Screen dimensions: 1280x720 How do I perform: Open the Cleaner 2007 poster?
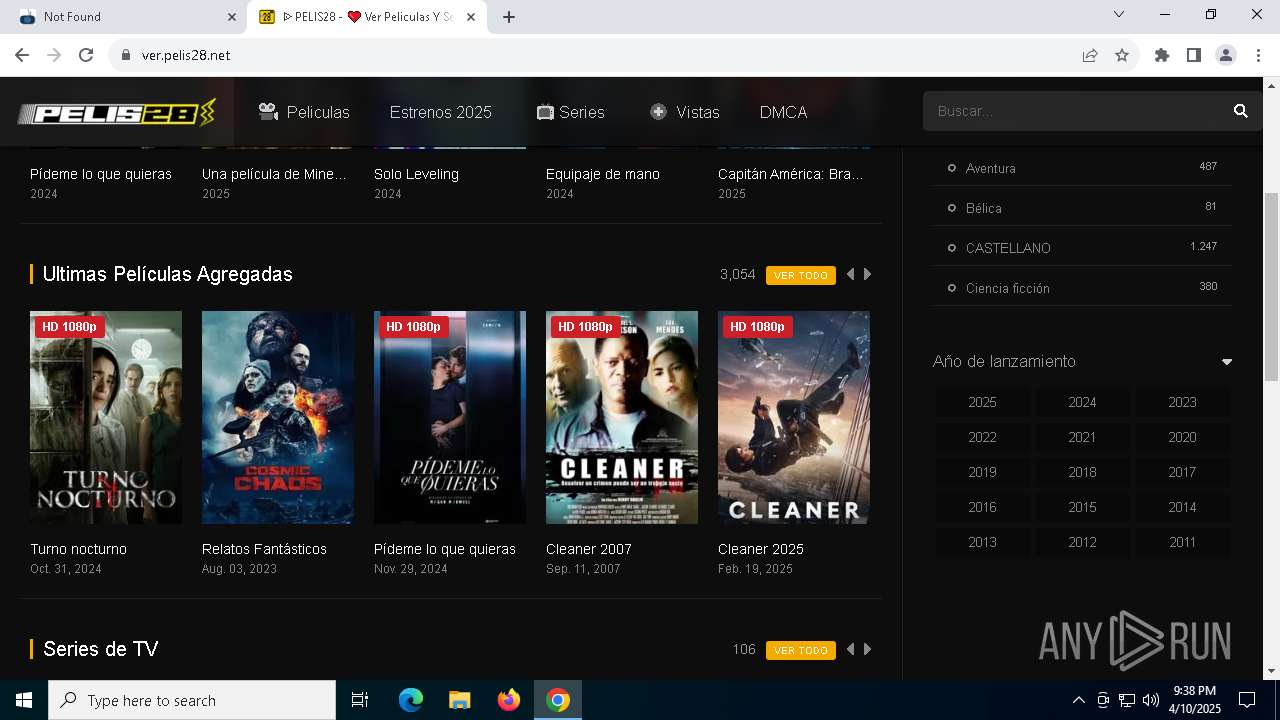tap(622, 417)
